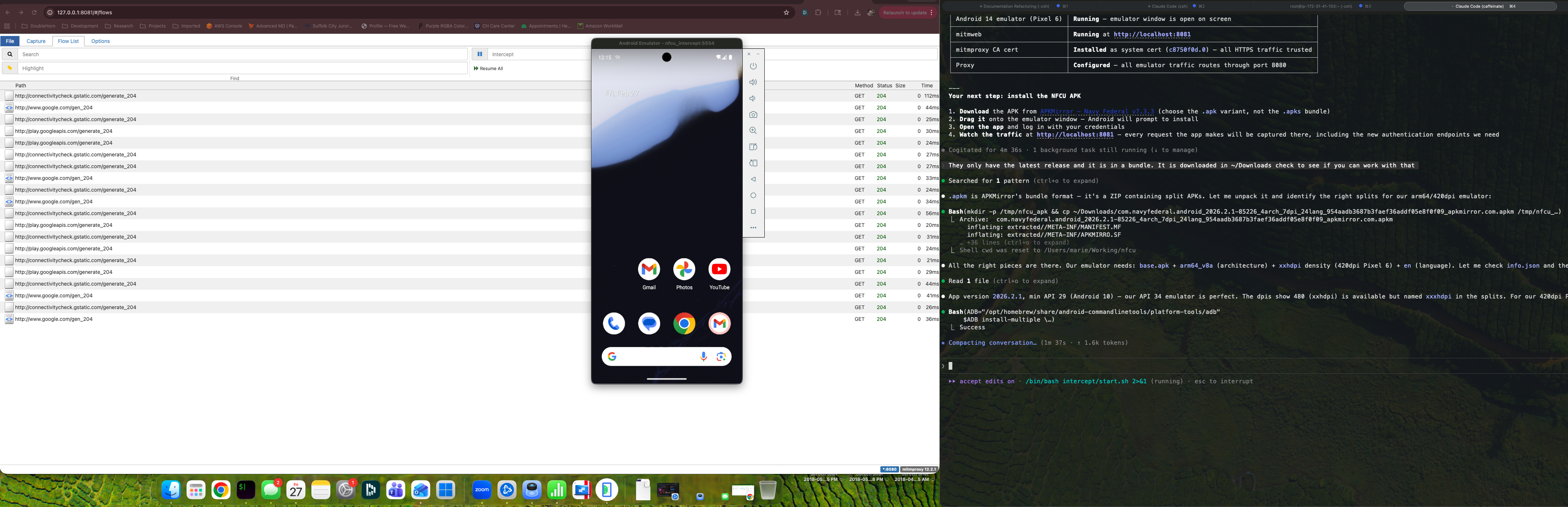Take a screenshot with the camera icon

pyautogui.click(x=754, y=115)
